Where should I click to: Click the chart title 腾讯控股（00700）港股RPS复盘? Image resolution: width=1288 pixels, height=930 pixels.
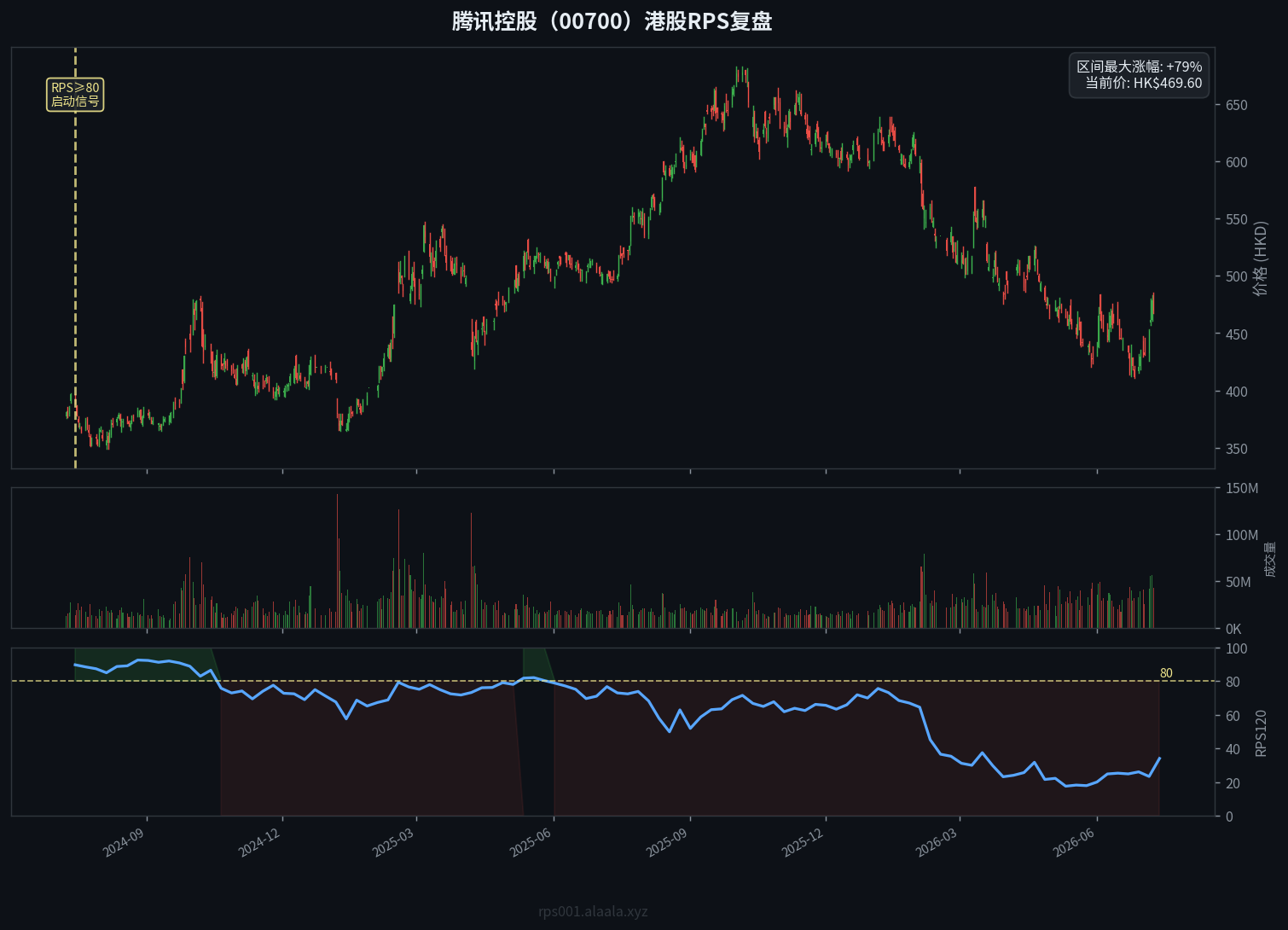(612, 21)
